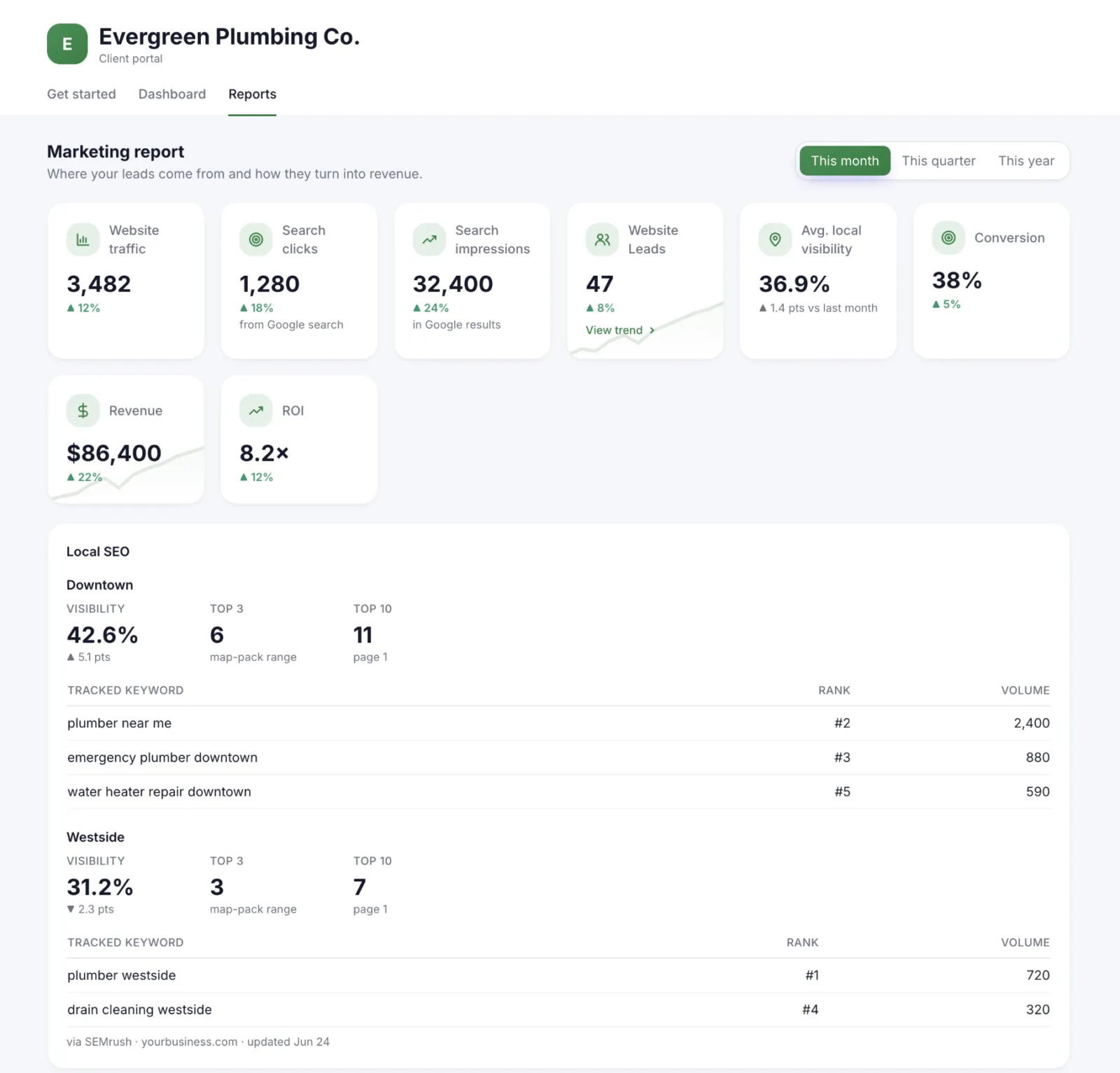Open the Get started tab

81,94
